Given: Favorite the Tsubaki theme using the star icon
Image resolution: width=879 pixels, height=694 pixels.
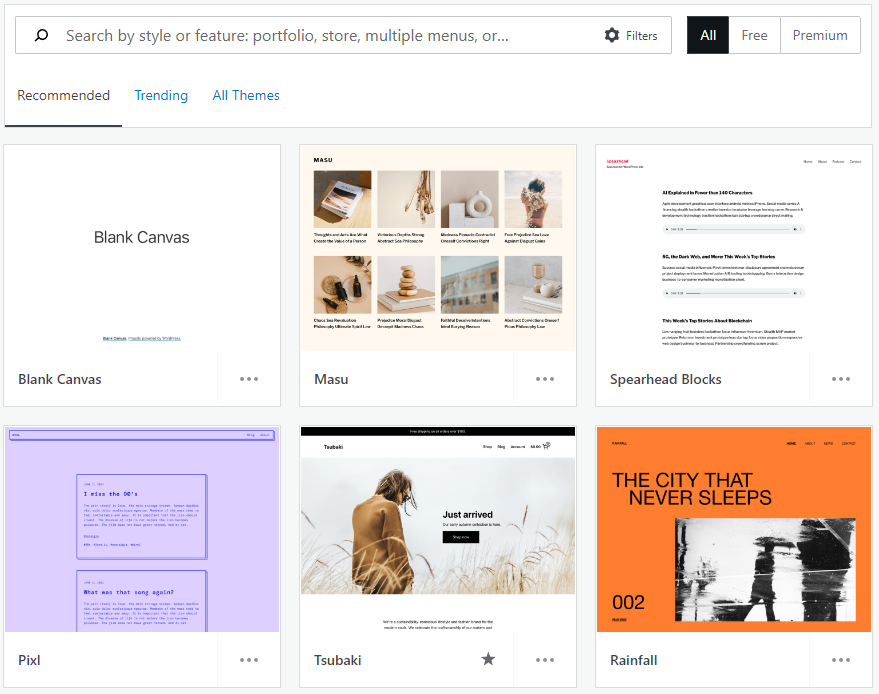Looking at the screenshot, I should click(x=488, y=659).
